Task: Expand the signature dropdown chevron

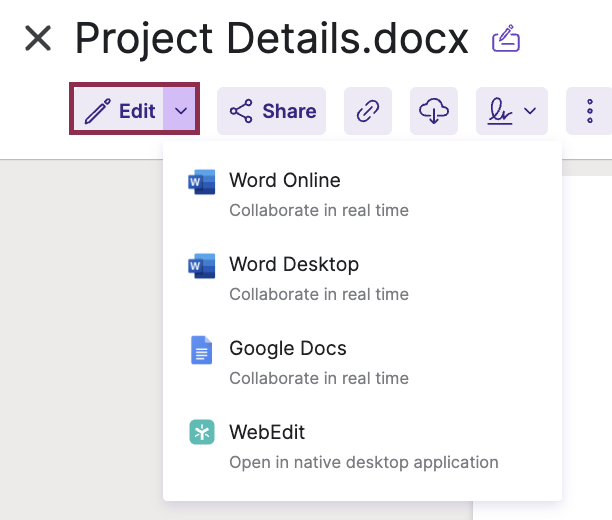Action: pyautogui.click(x=530, y=111)
